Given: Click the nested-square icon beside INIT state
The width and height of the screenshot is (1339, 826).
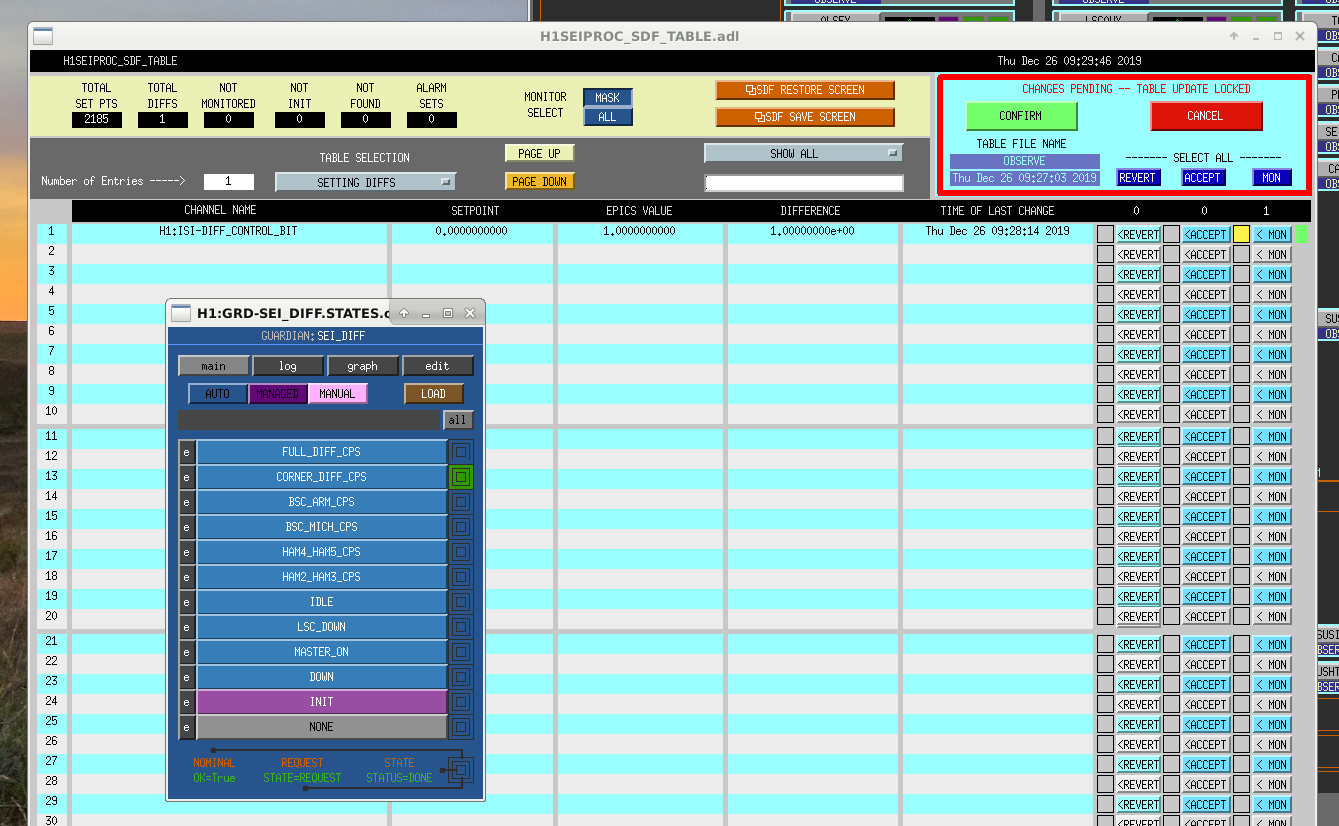Looking at the screenshot, I should [461, 702].
